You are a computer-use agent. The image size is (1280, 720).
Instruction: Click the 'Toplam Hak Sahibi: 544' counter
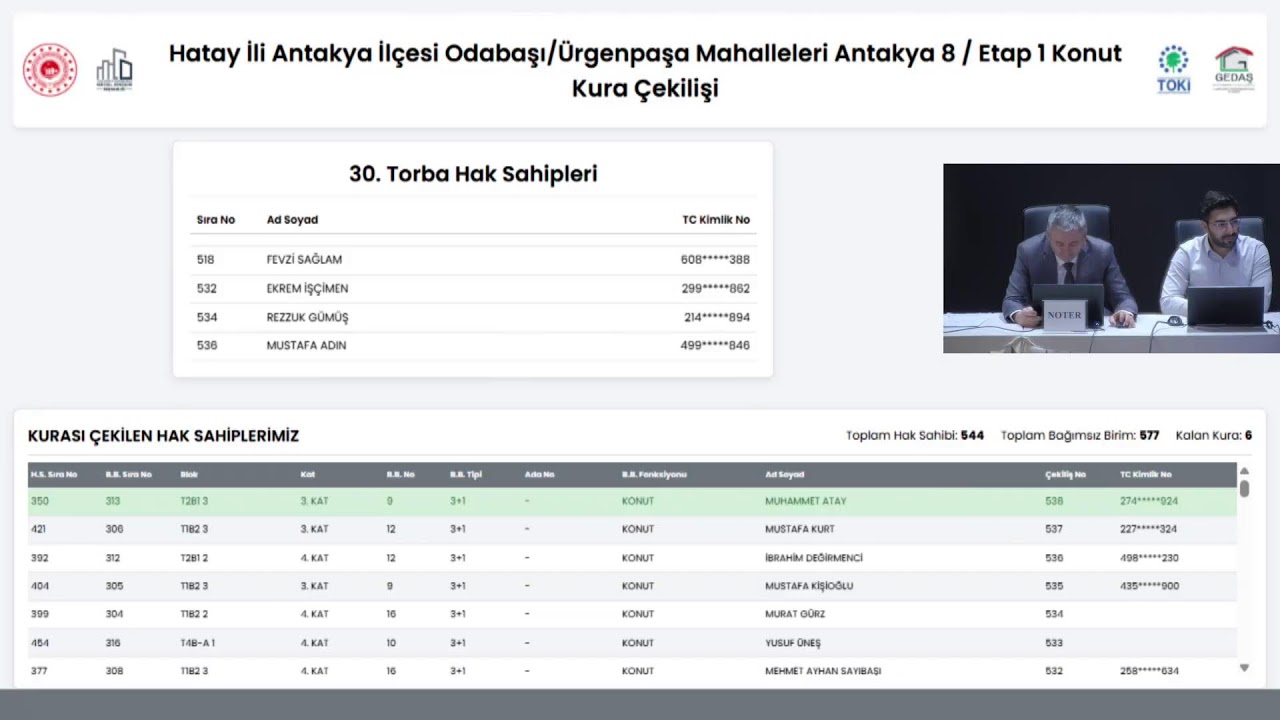[915, 436]
